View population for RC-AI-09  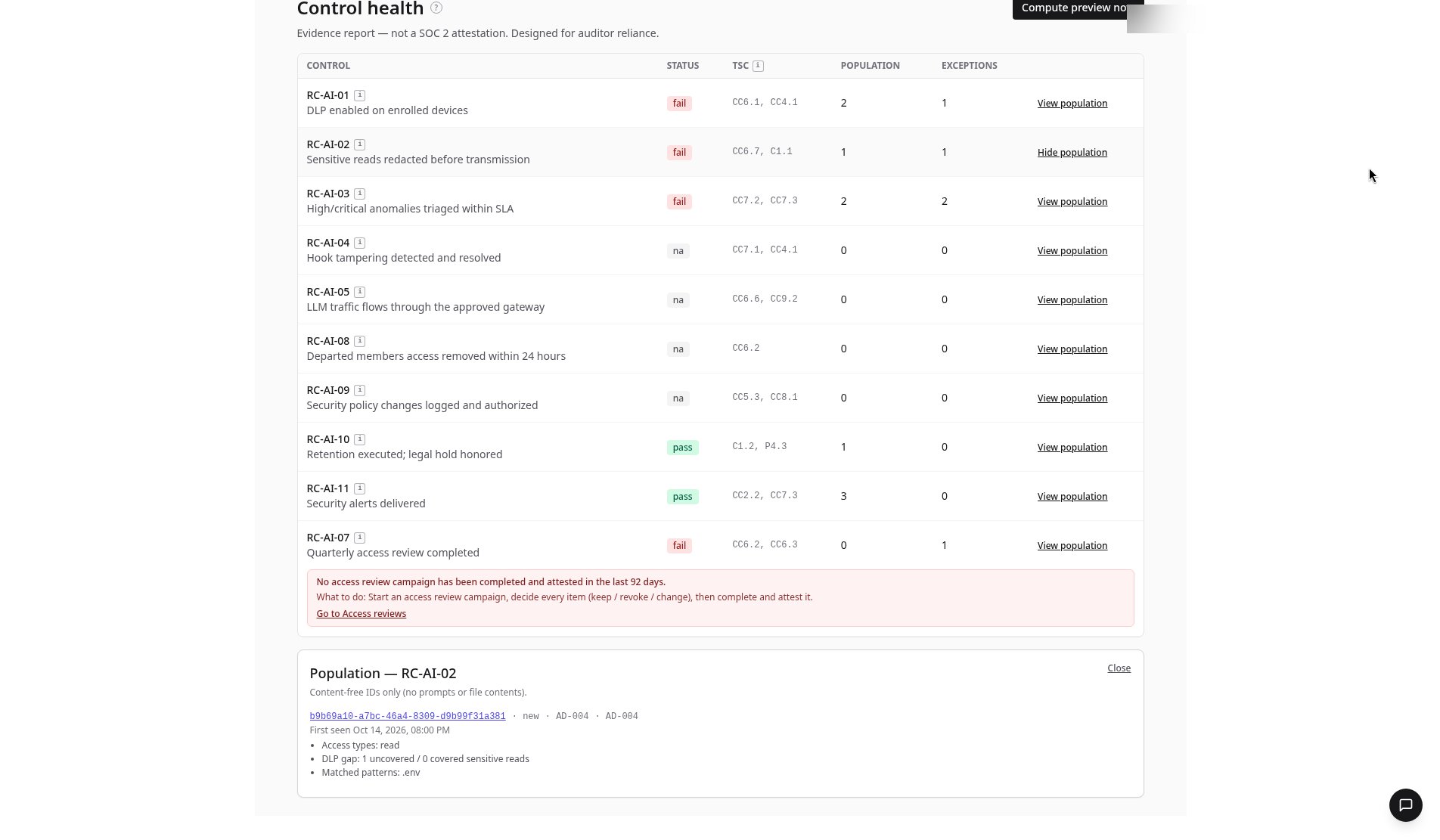click(1072, 398)
